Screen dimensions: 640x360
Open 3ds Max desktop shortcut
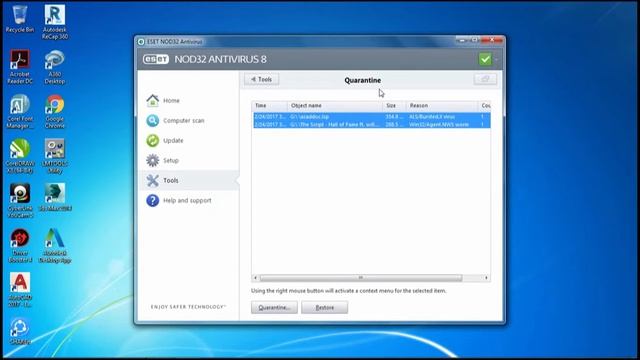click(55, 197)
